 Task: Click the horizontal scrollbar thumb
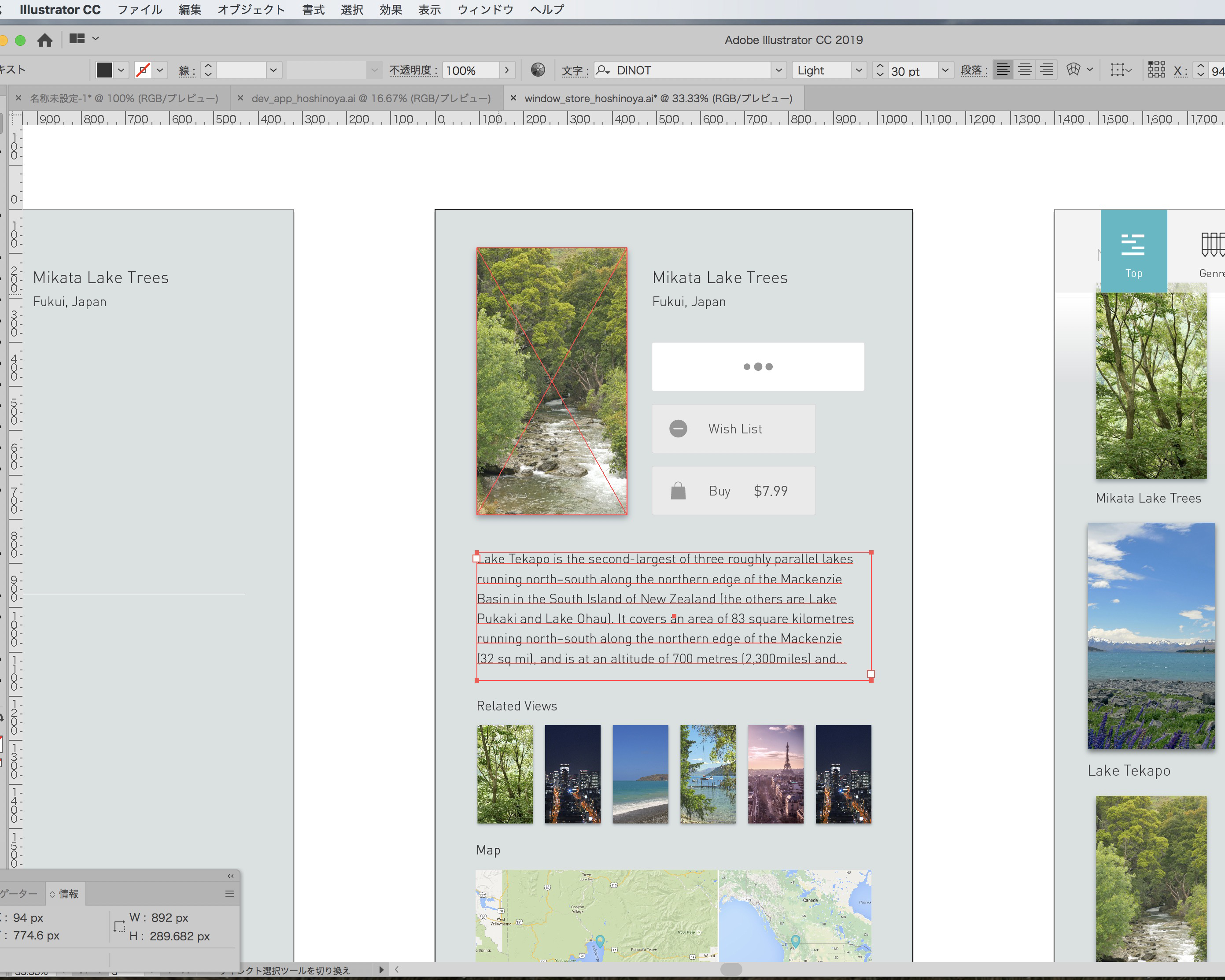tap(731, 970)
